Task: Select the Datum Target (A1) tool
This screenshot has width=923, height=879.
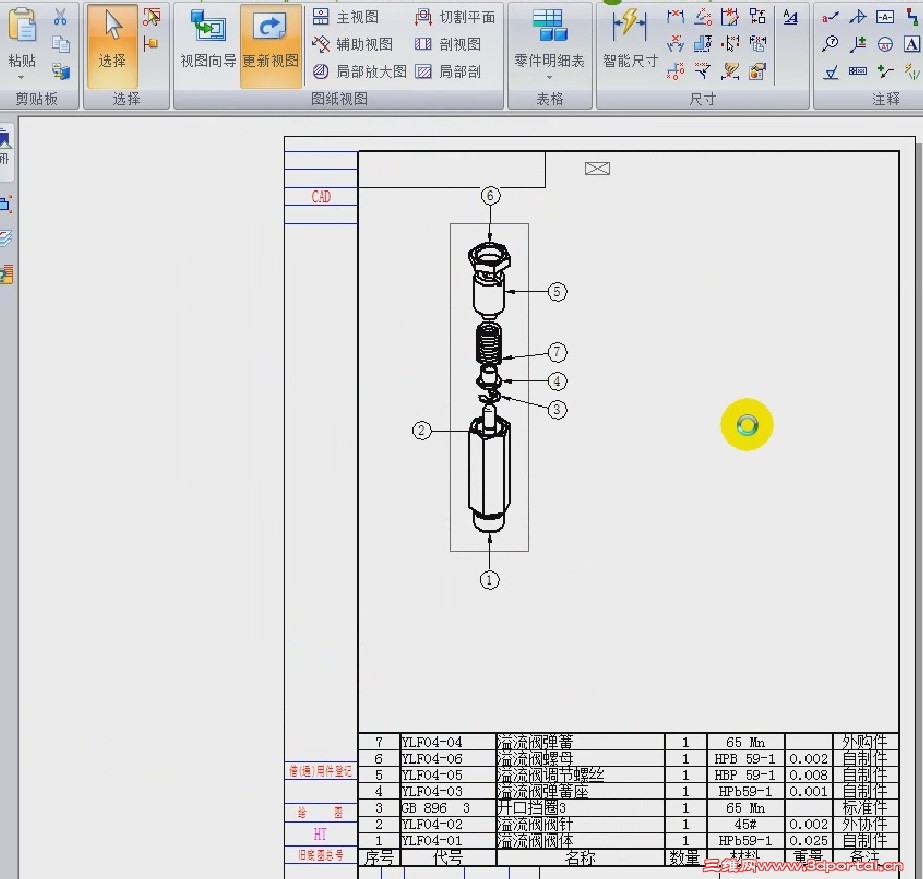Action: point(885,44)
